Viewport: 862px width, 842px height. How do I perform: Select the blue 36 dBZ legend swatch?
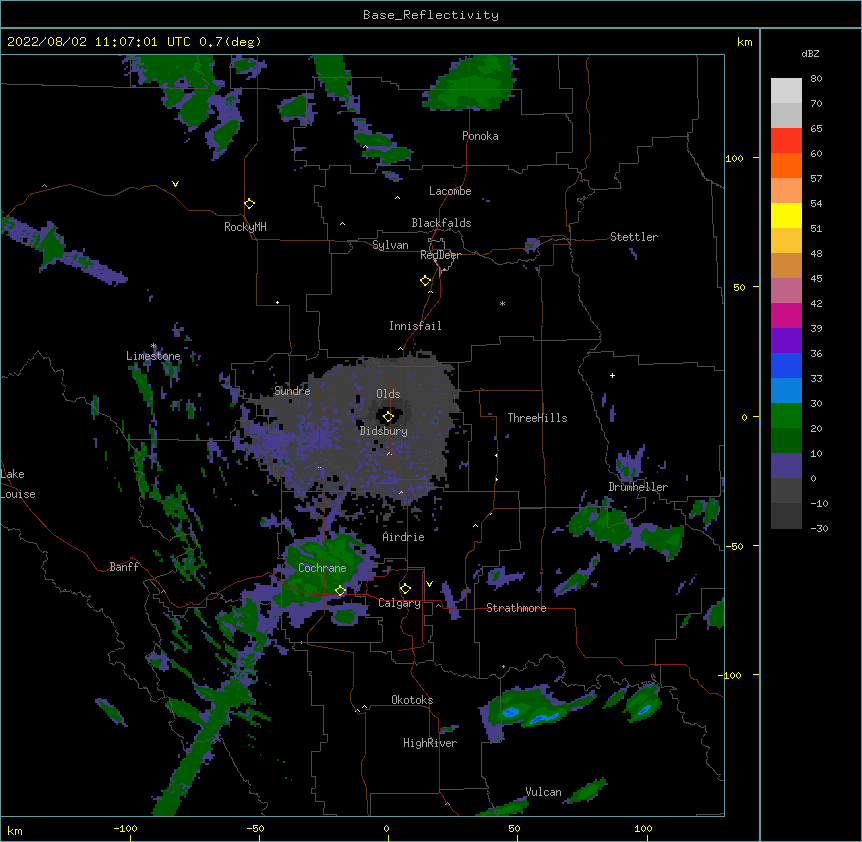[x=786, y=365]
